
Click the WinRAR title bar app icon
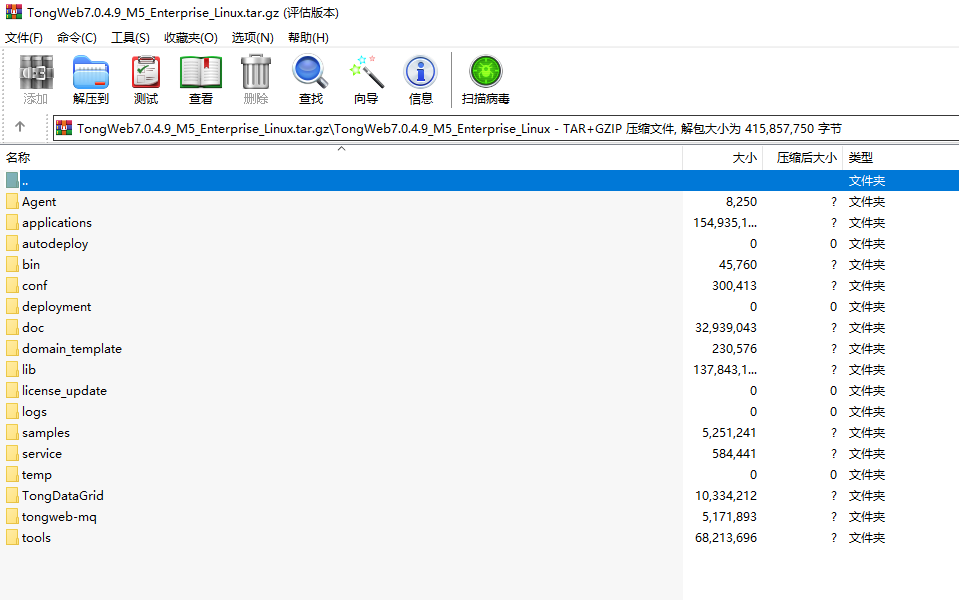(x=13, y=12)
